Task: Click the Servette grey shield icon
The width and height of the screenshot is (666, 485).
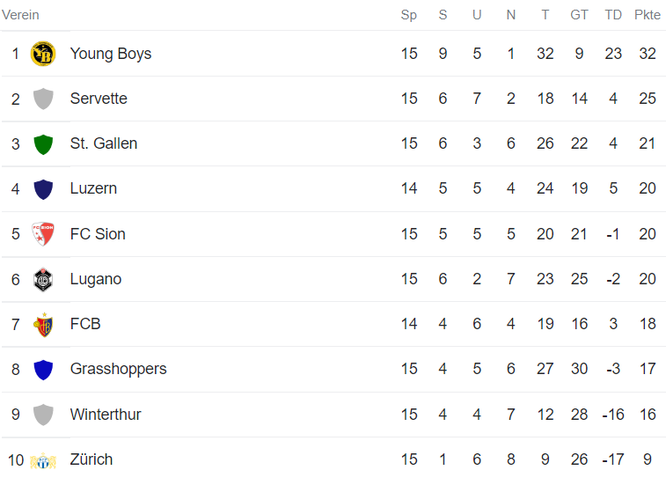Action: pos(43,99)
